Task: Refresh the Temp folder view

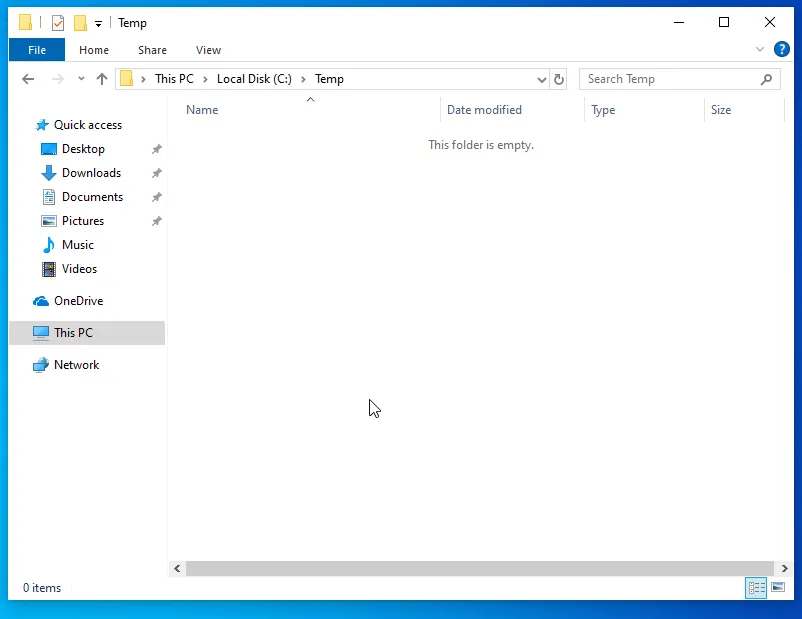Action: point(559,79)
